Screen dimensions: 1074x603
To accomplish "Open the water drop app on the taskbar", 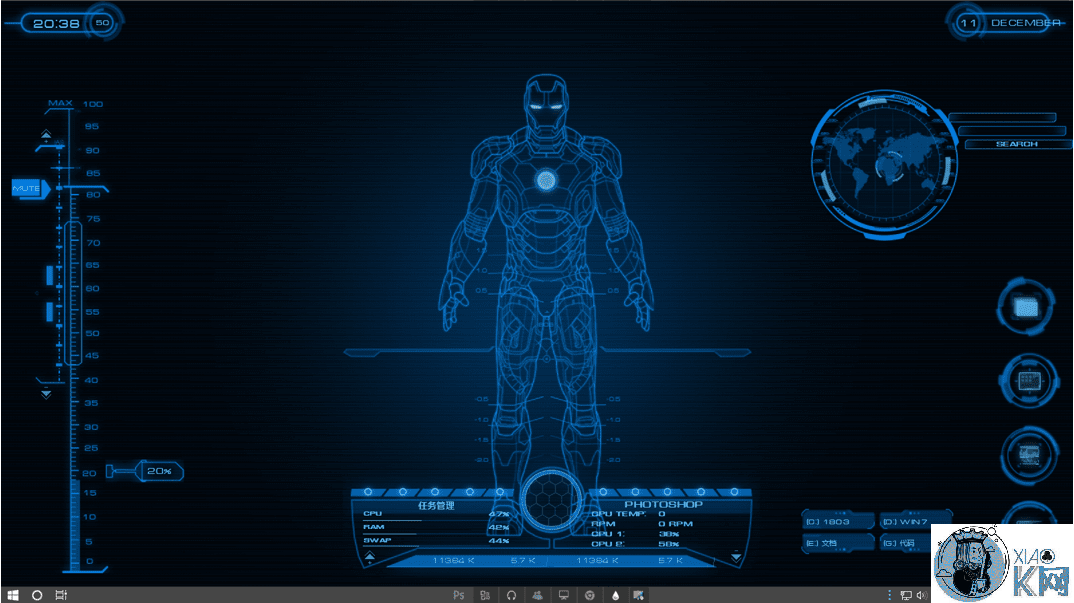I will point(615,595).
